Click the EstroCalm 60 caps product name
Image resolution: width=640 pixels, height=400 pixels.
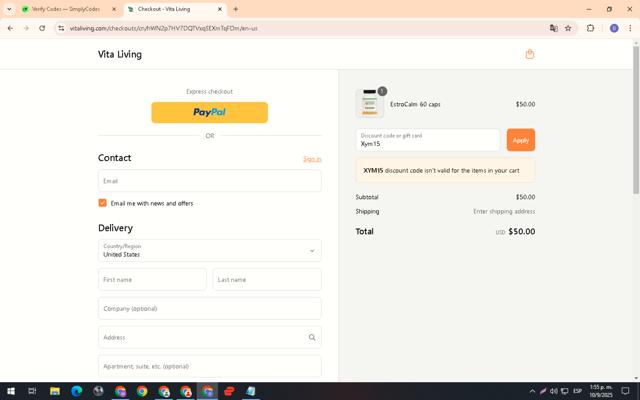(x=415, y=104)
